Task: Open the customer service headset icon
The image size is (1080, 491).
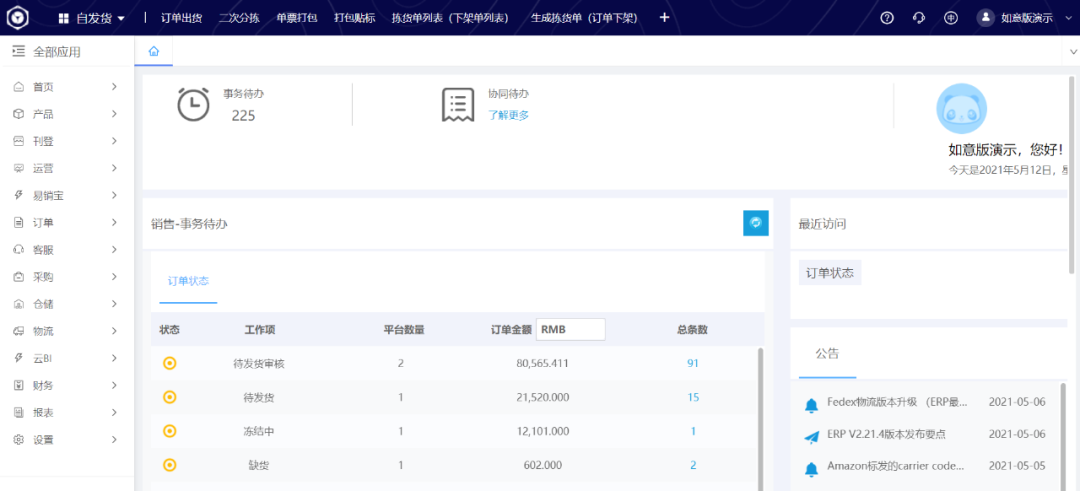Action: click(x=919, y=18)
